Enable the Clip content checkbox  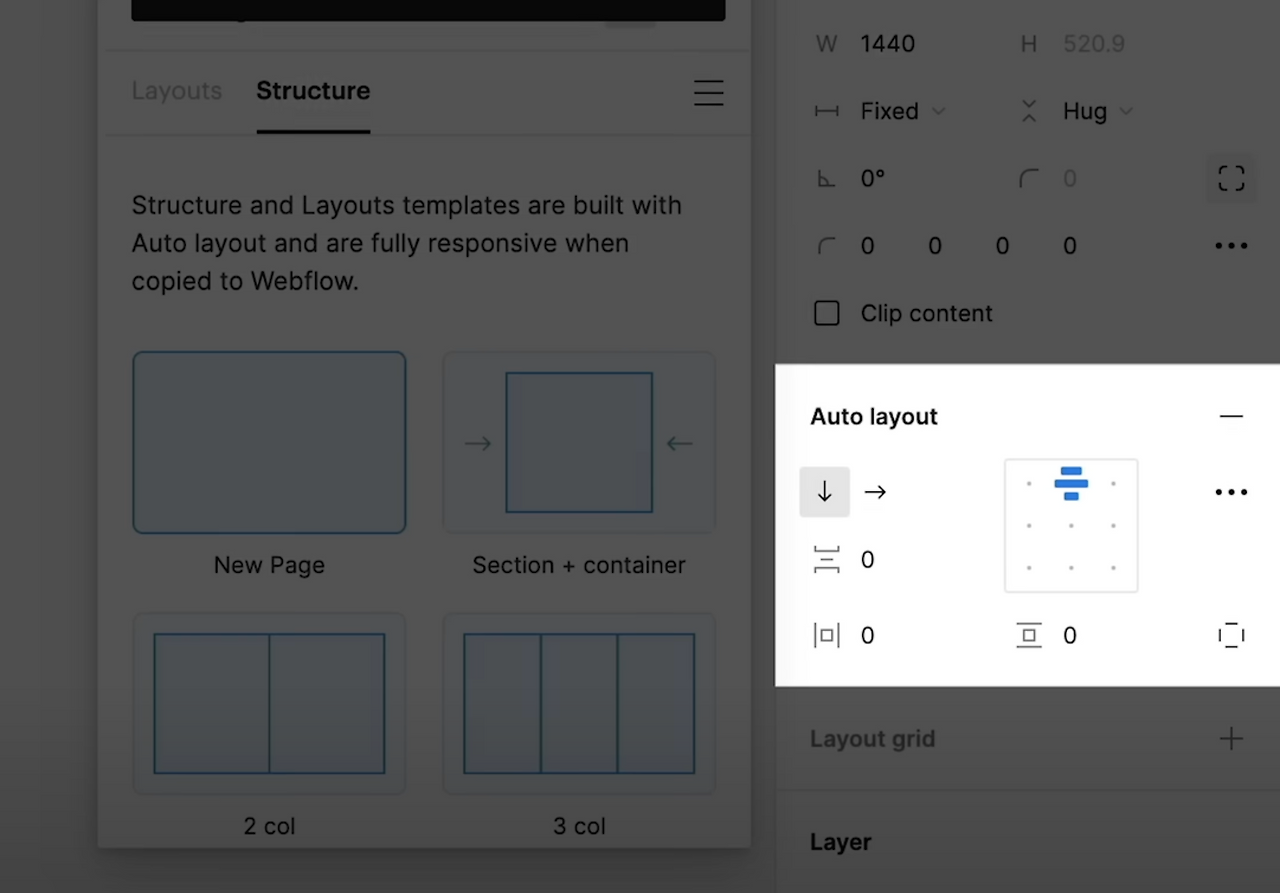pos(827,313)
